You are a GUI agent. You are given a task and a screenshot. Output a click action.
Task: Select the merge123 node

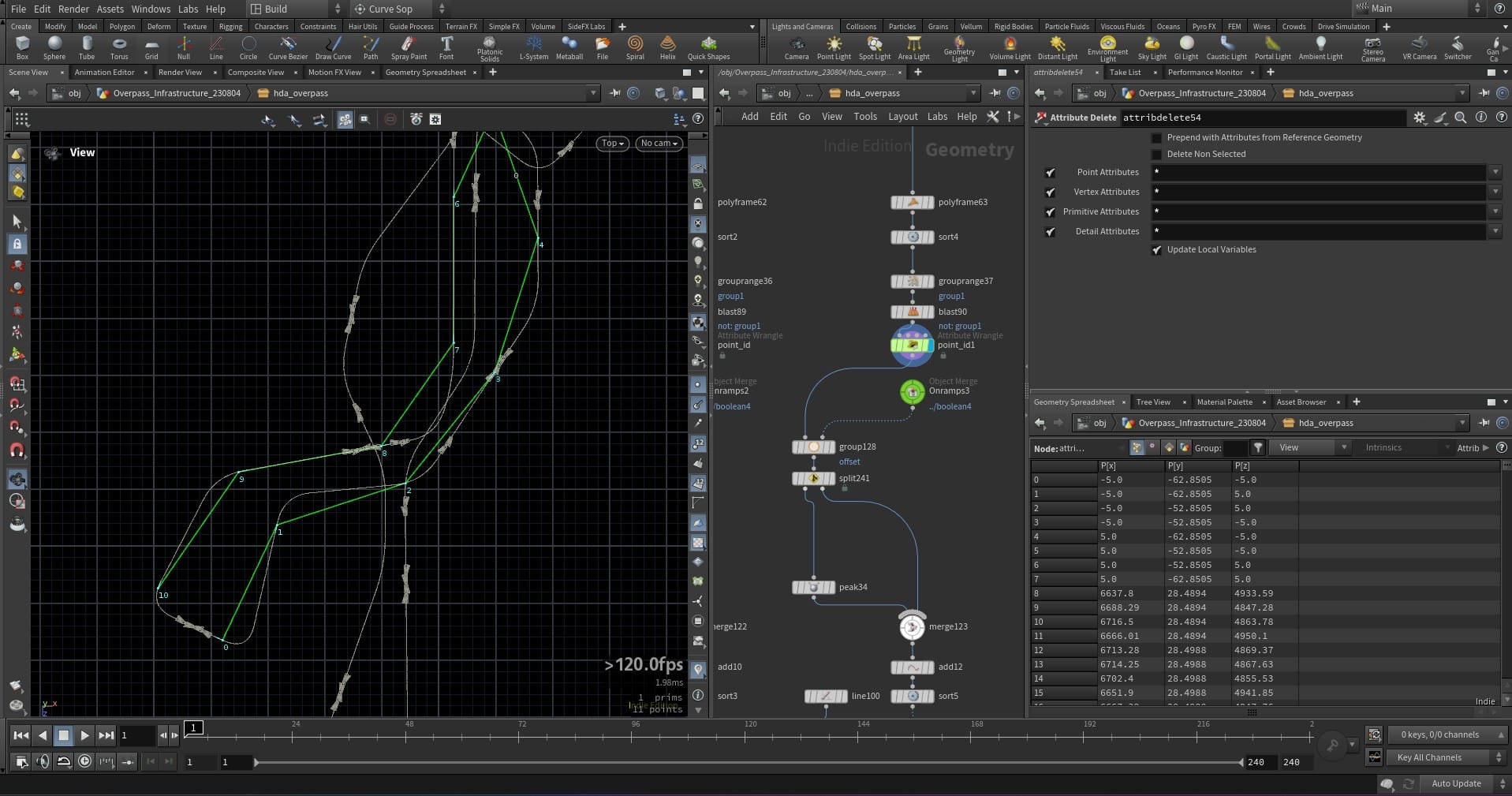click(913, 627)
